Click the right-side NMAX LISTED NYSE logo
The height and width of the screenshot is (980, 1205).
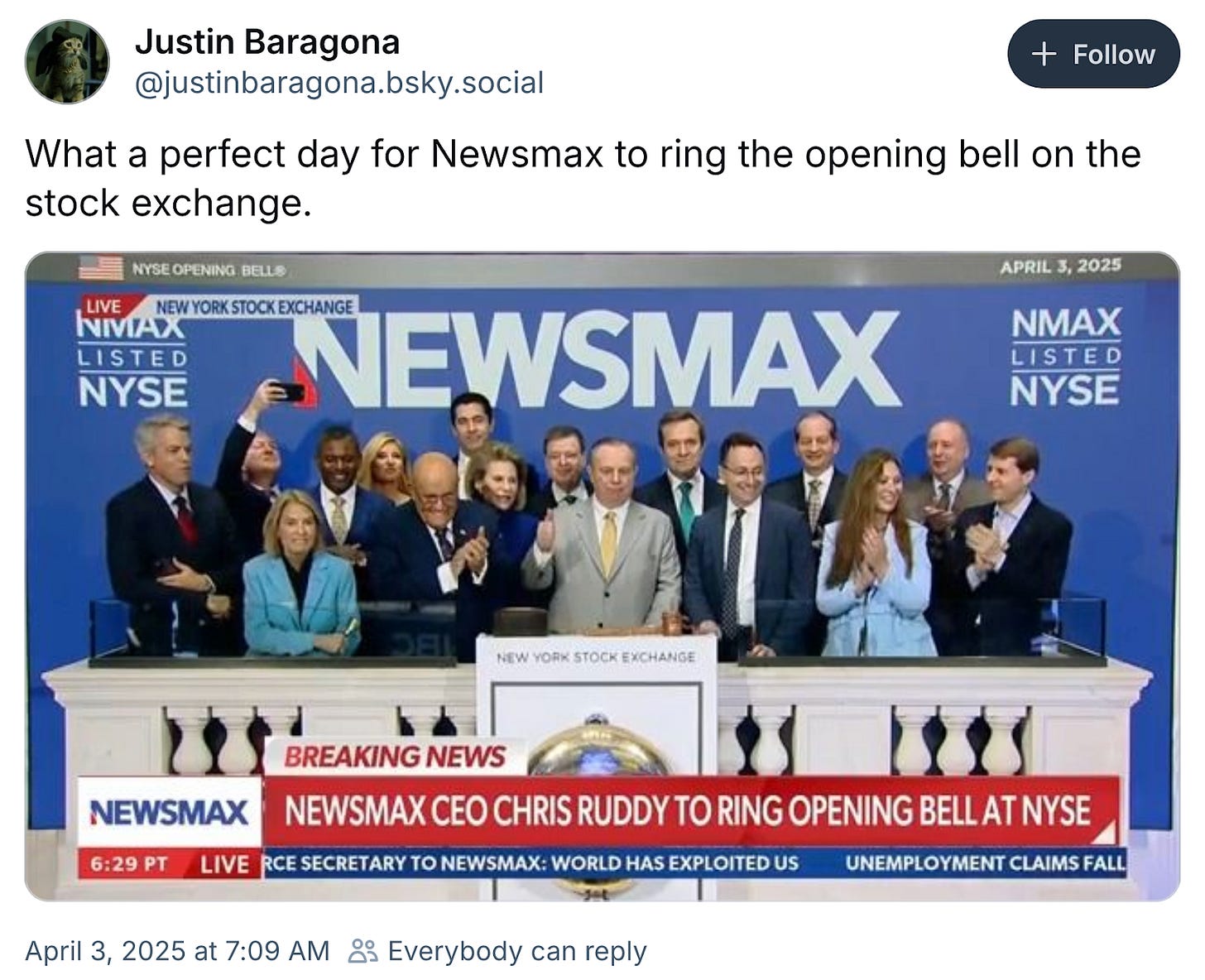coord(1066,357)
